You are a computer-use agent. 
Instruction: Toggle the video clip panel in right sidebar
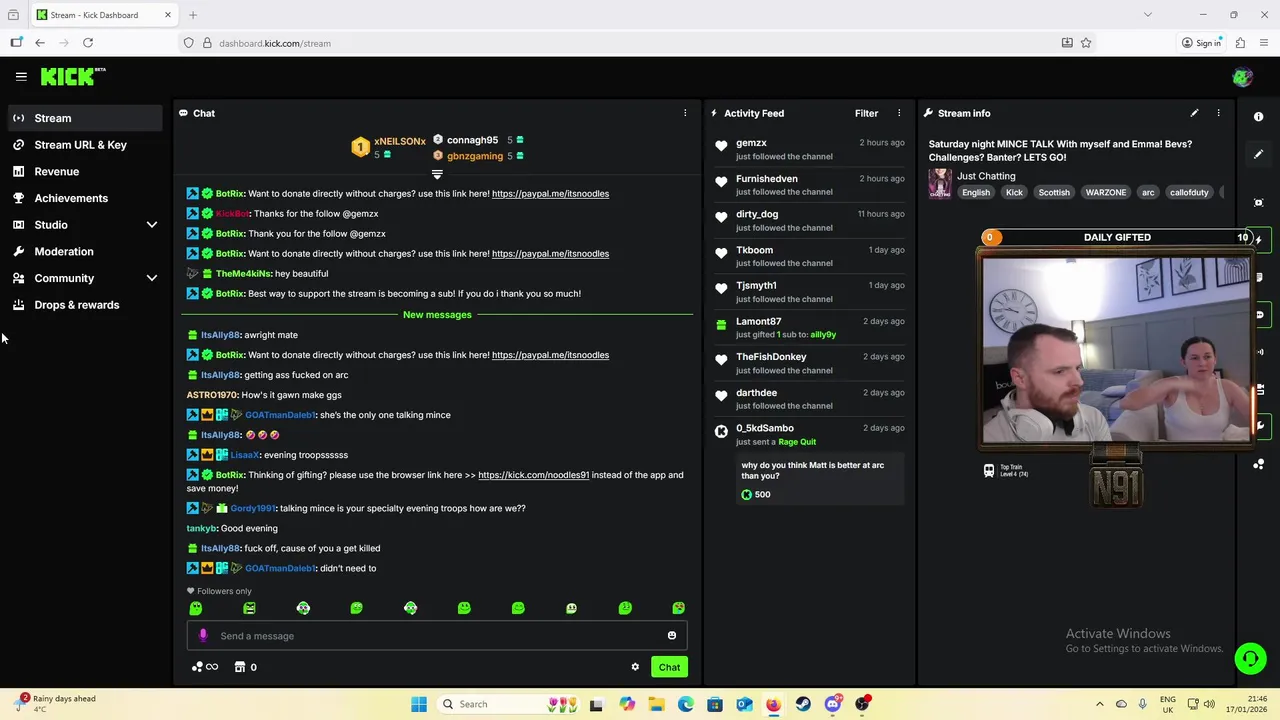click(x=1259, y=389)
